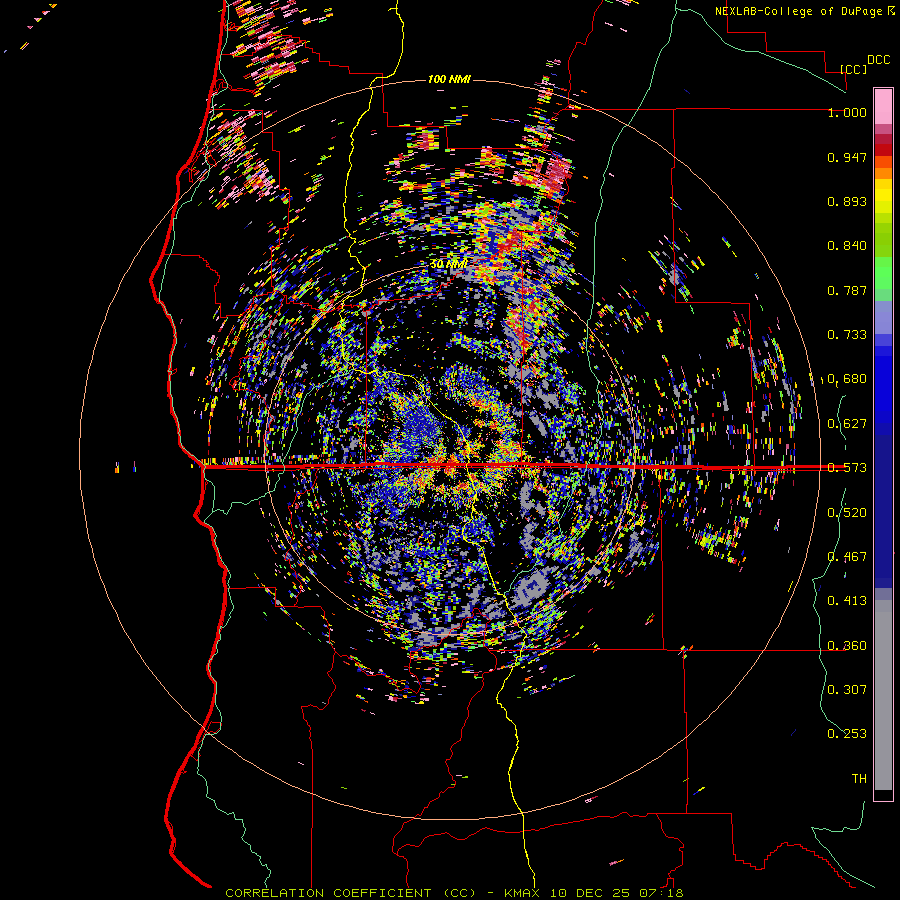Click the DCC label above the color bar
The image size is (900, 900).
click(879, 60)
